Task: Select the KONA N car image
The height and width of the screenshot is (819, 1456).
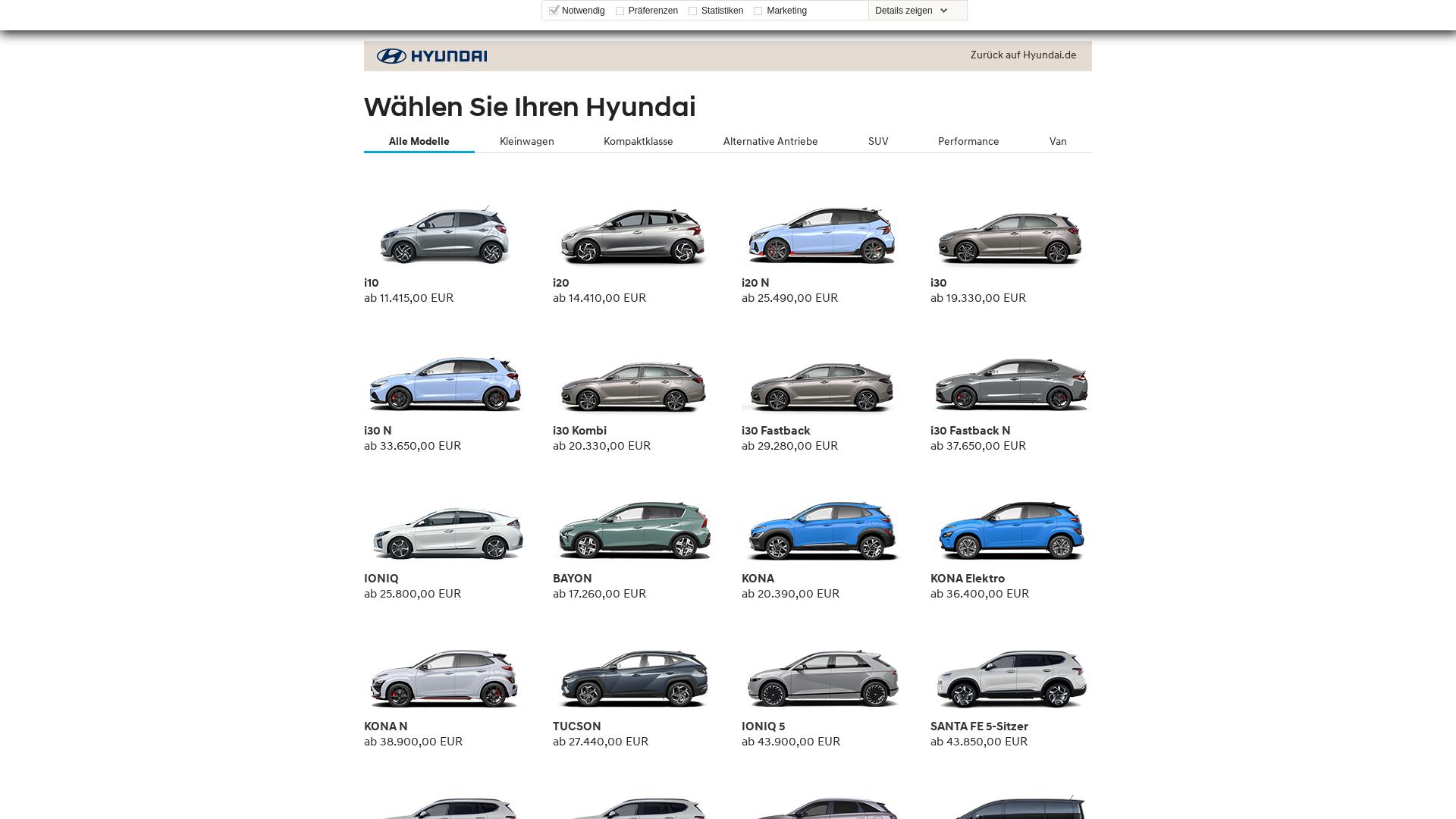Action: click(x=444, y=678)
